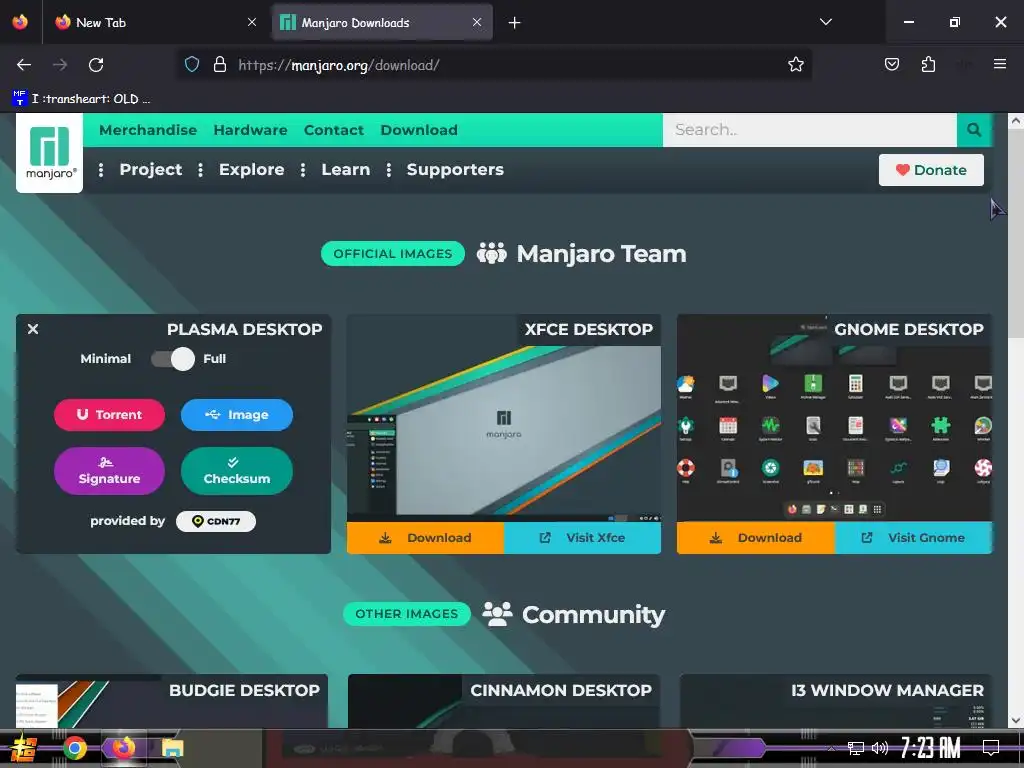Open the Signature file button

109,471
